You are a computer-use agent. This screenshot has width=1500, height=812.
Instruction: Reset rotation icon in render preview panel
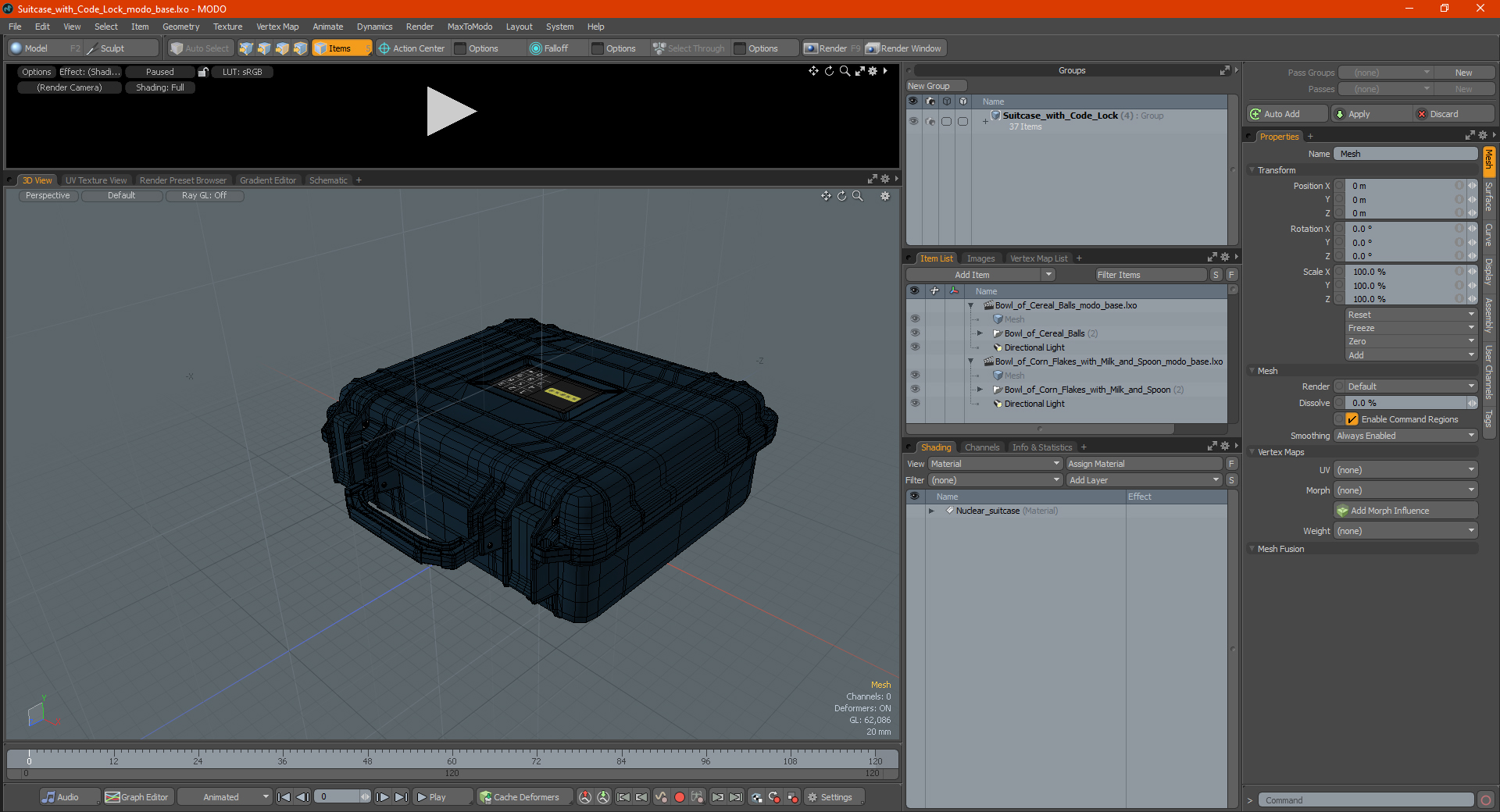tap(829, 71)
